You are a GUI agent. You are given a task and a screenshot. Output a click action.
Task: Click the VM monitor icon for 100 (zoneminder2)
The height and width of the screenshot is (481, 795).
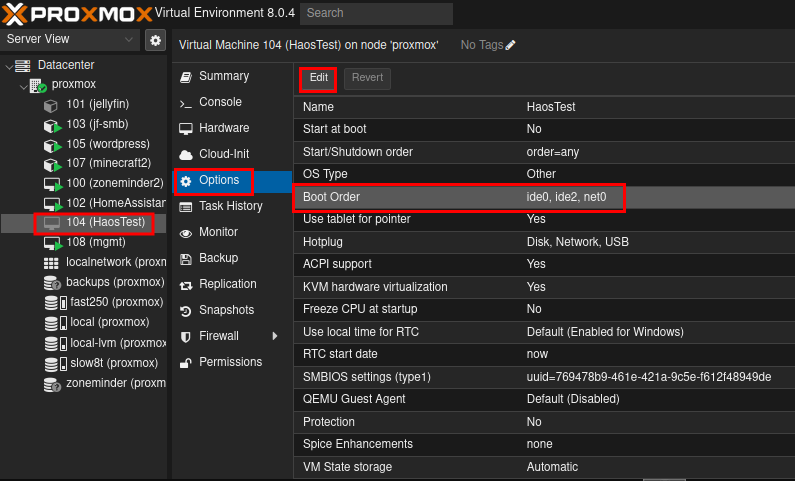point(52,184)
